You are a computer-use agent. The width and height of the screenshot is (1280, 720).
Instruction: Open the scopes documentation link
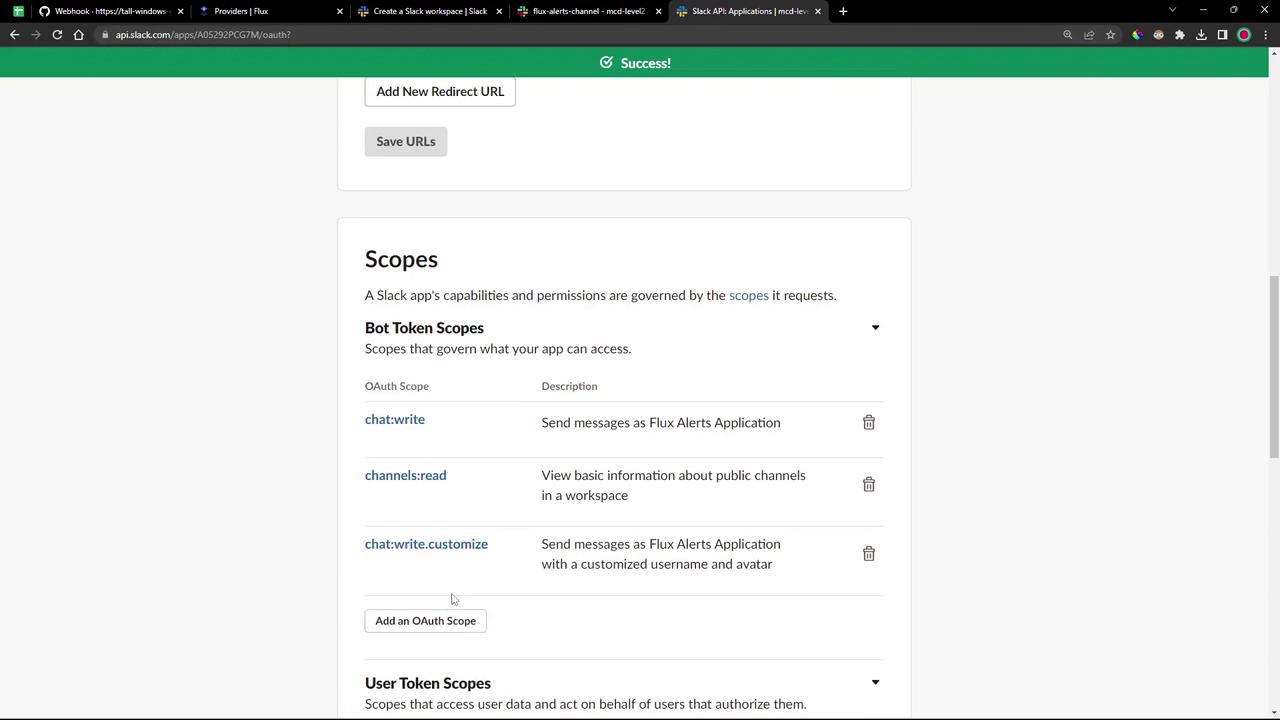pos(748,296)
